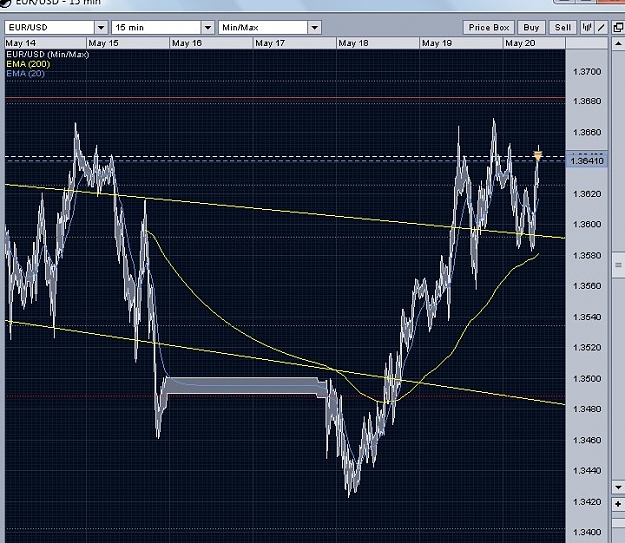
Task: Click the 1.3680 price axis label
Action: [x=587, y=101]
